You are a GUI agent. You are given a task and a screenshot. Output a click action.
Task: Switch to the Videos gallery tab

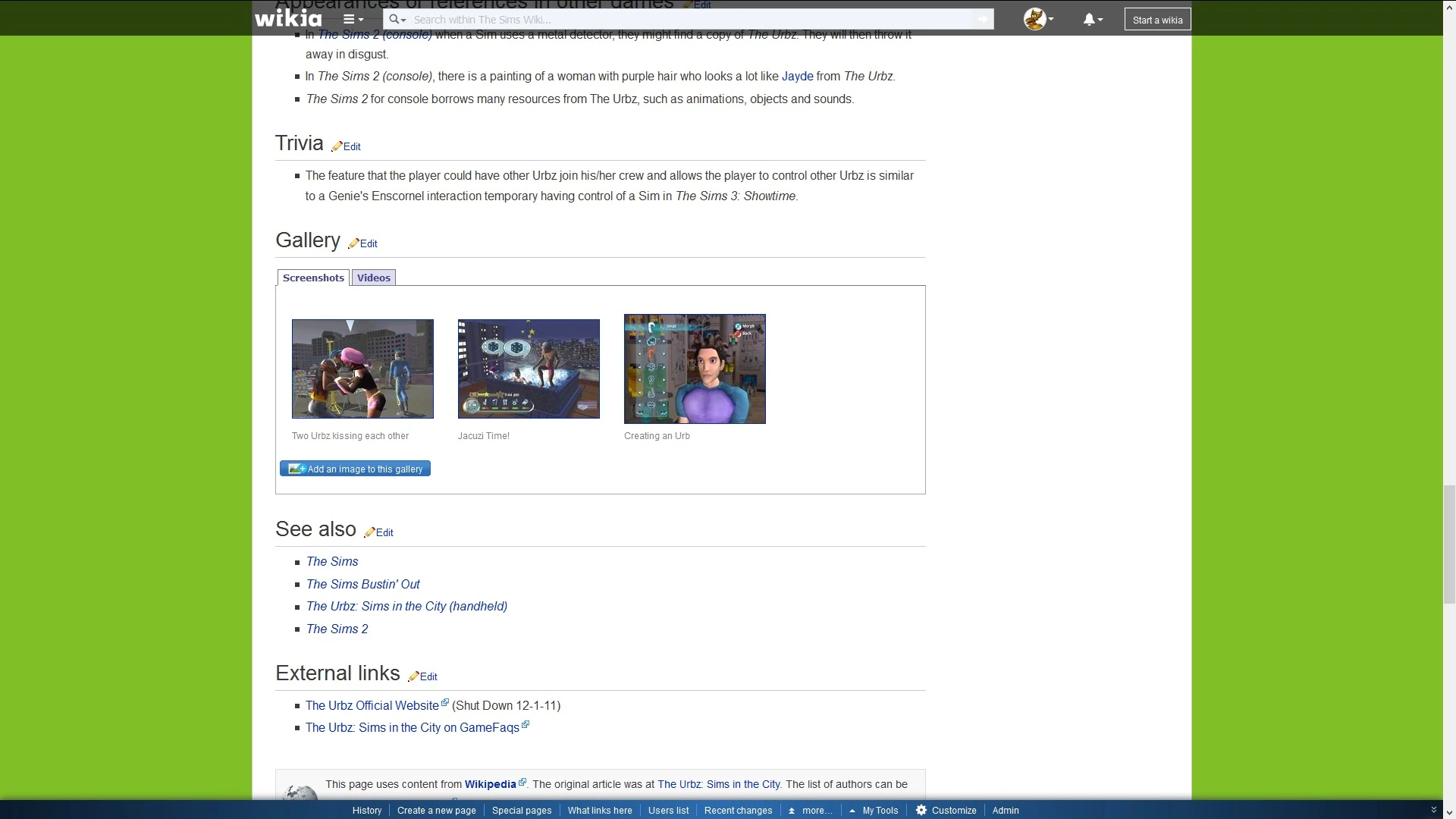pyautogui.click(x=374, y=278)
